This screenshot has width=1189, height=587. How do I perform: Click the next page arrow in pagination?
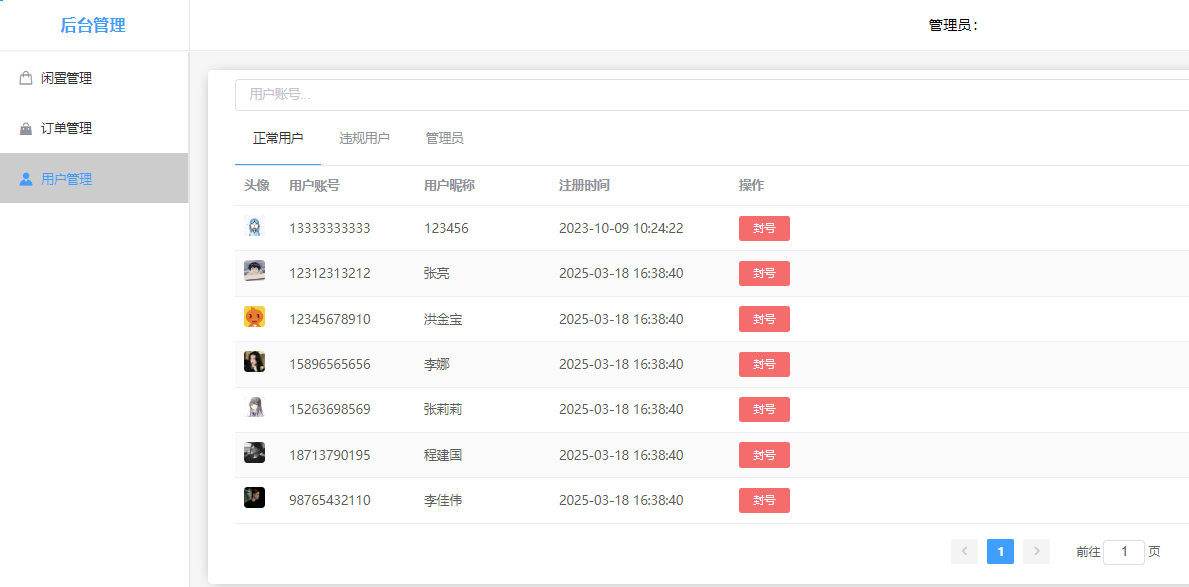click(1036, 551)
